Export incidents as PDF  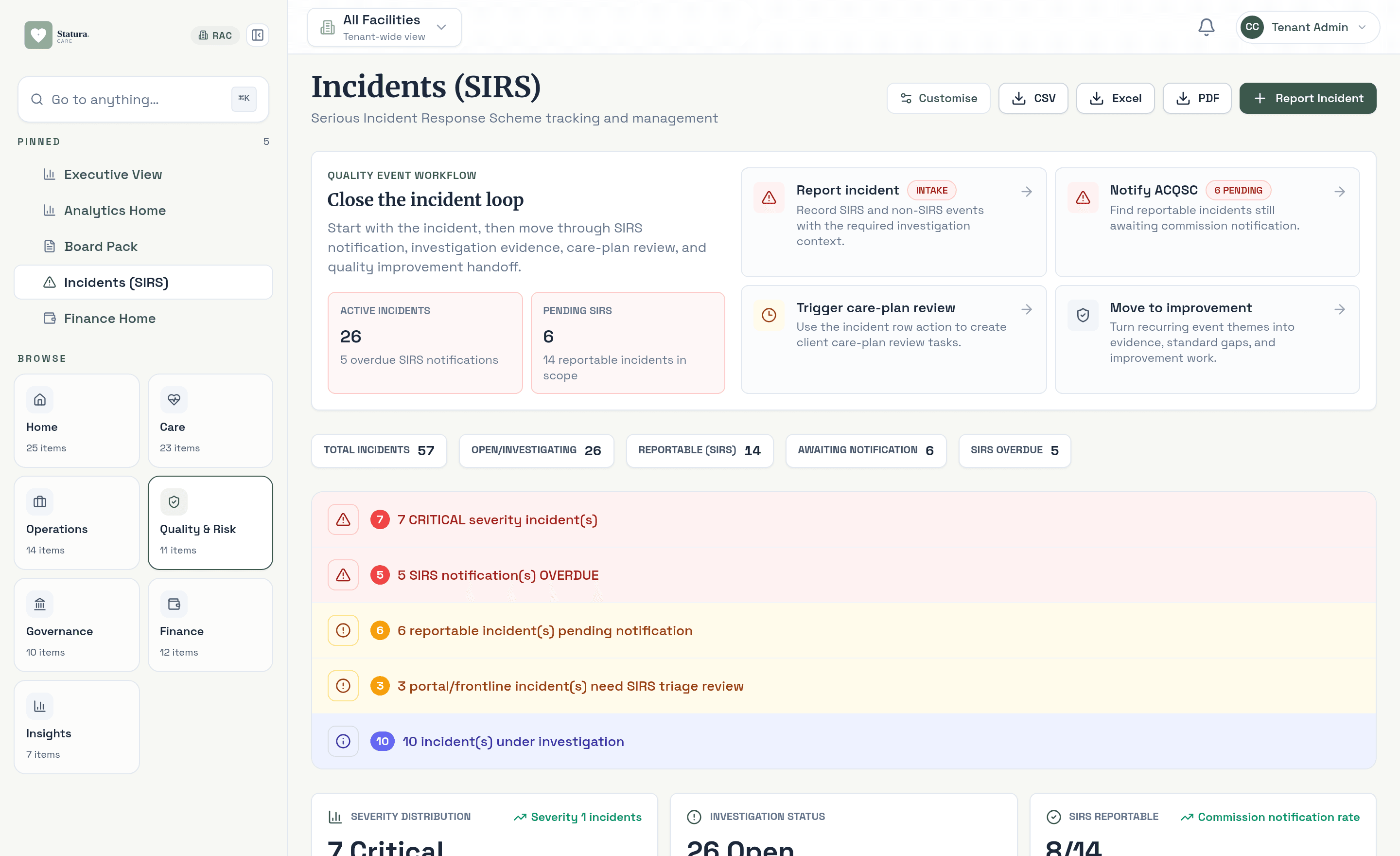tap(1197, 98)
